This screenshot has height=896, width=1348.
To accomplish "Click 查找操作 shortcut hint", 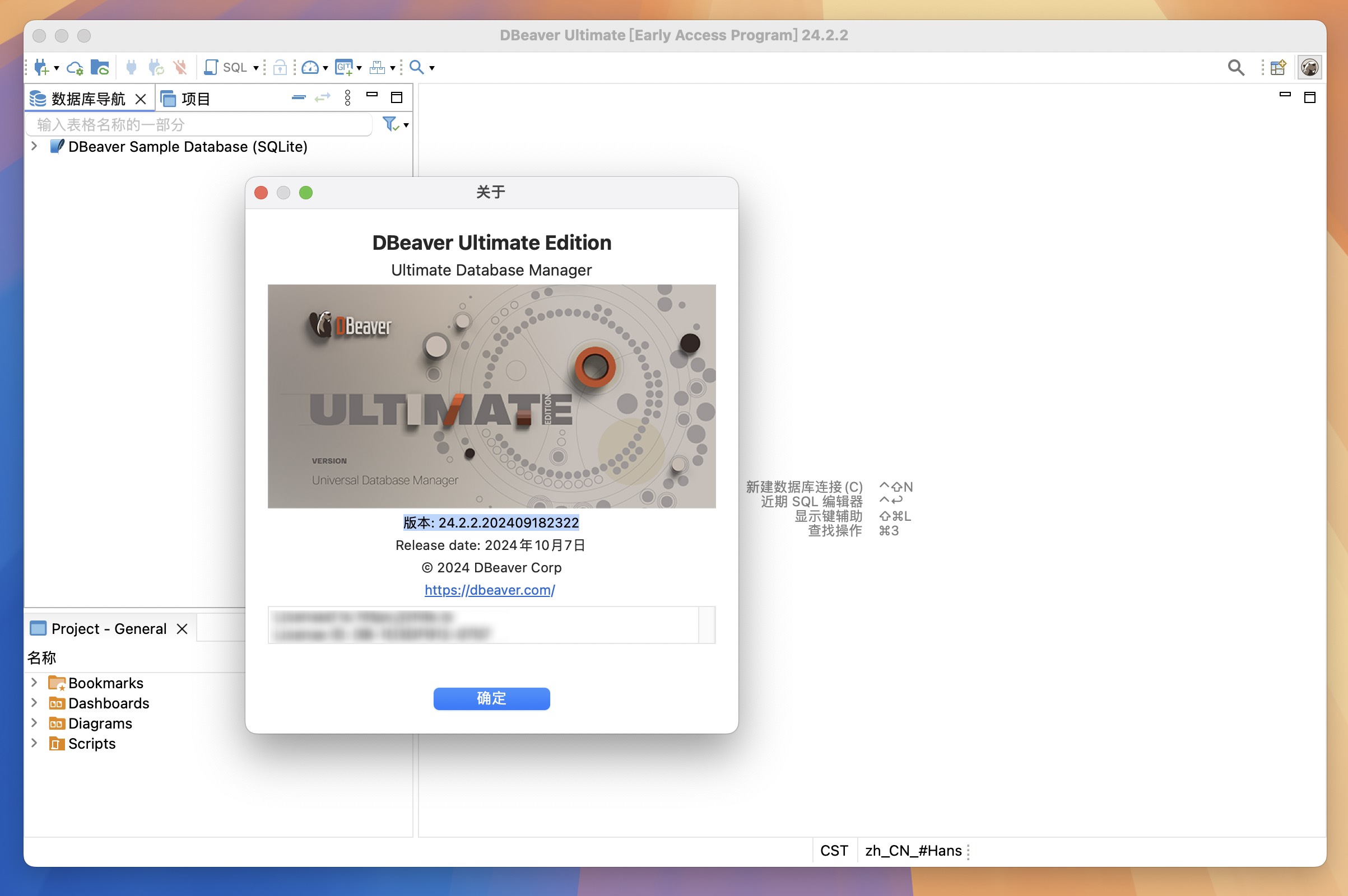I will pyautogui.click(x=835, y=531).
